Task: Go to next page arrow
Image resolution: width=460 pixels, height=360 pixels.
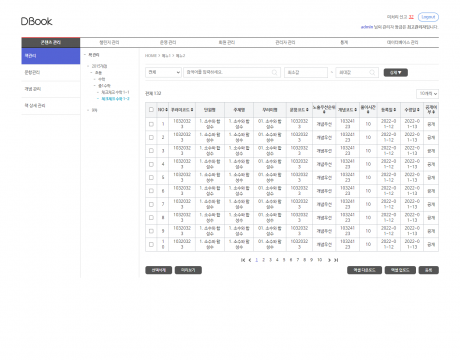Action: 329,260
